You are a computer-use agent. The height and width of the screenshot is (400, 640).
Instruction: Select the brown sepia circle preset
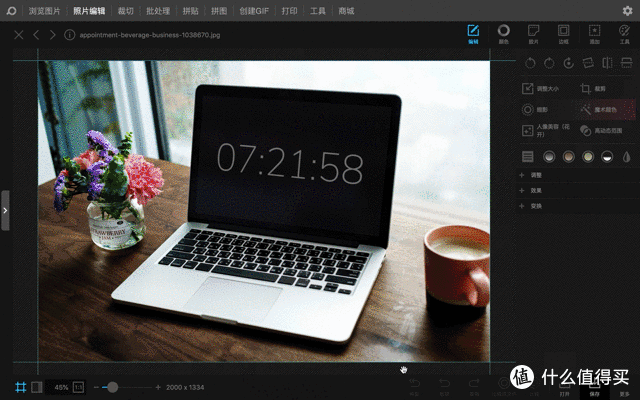pyautogui.click(x=568, y=156)
